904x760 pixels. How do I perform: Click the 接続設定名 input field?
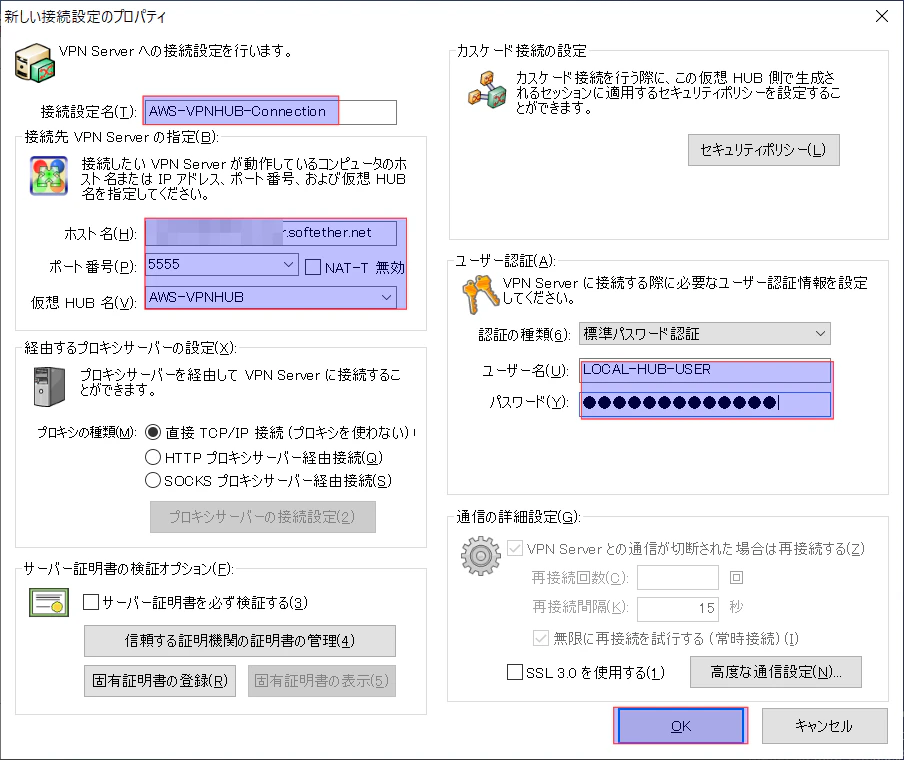270,111
